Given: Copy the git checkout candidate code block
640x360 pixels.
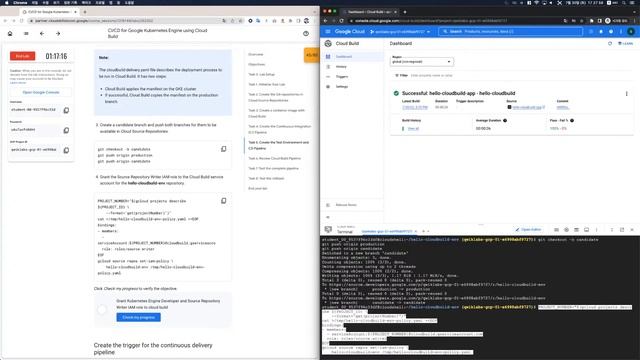Looking at the screenshot, I should [x=224, y=149].
